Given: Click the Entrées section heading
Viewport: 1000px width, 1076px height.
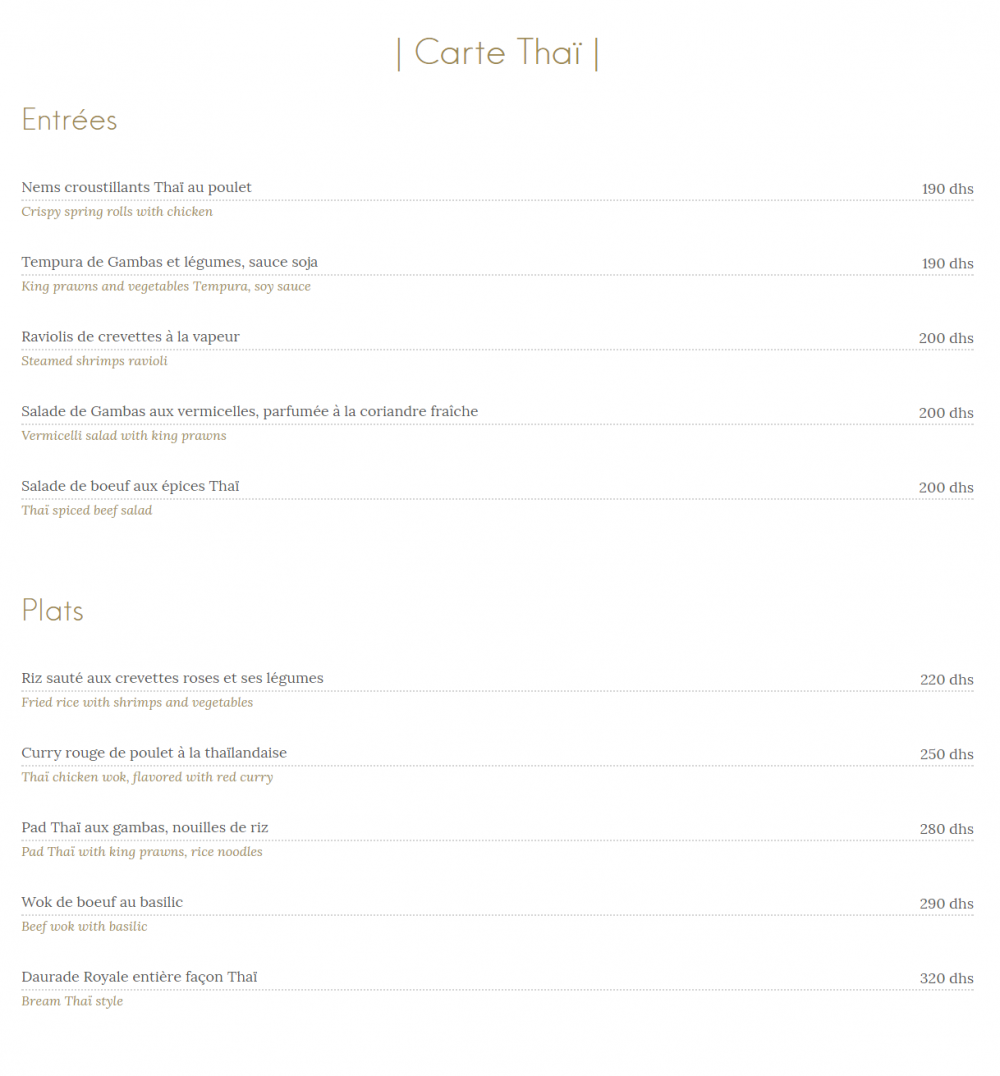Looking at the screenshot, I should click(x=69, y=120).
